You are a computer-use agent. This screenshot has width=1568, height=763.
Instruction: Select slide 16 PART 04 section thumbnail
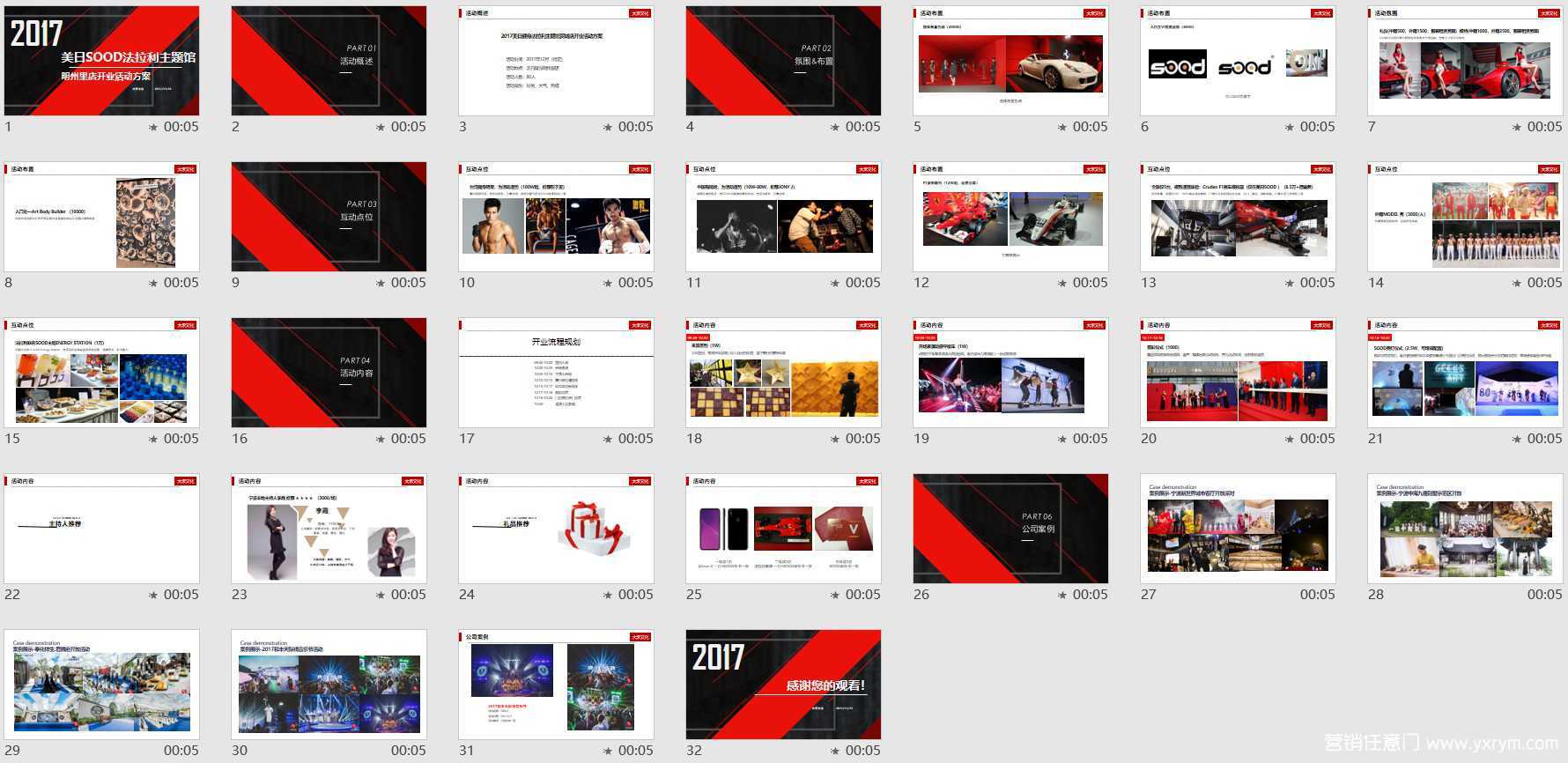329,373
